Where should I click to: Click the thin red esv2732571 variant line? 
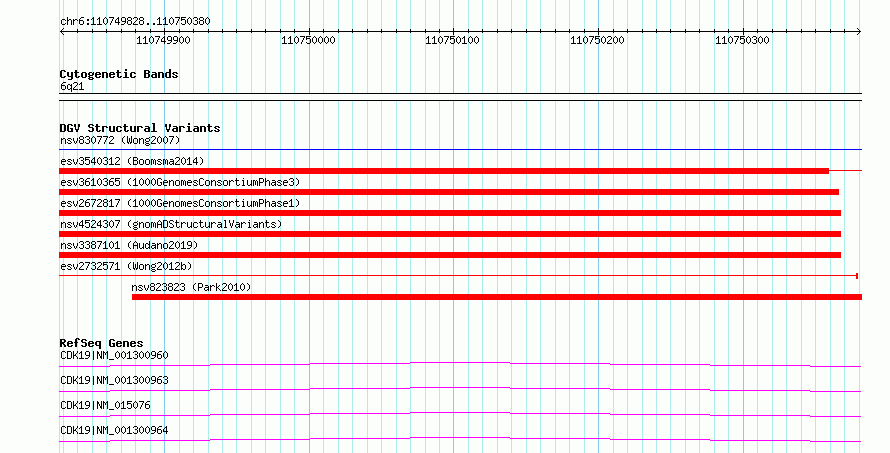click(x=459, y=276)
